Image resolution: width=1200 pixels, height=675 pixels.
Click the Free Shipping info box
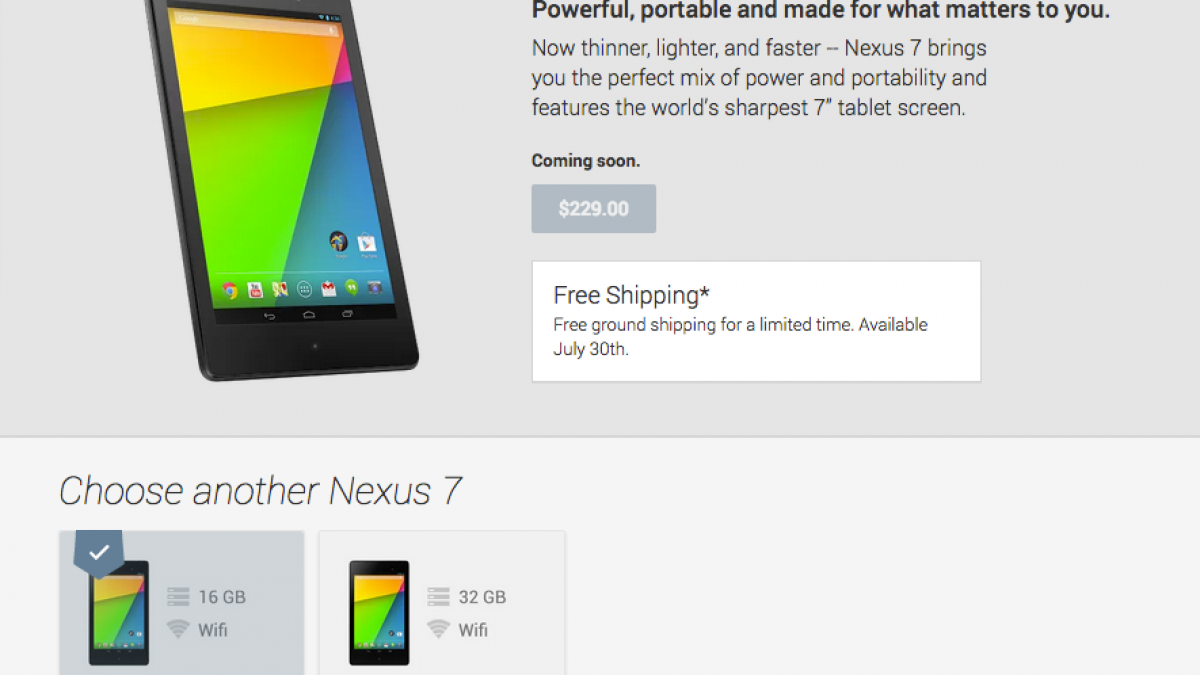[756, 321]
